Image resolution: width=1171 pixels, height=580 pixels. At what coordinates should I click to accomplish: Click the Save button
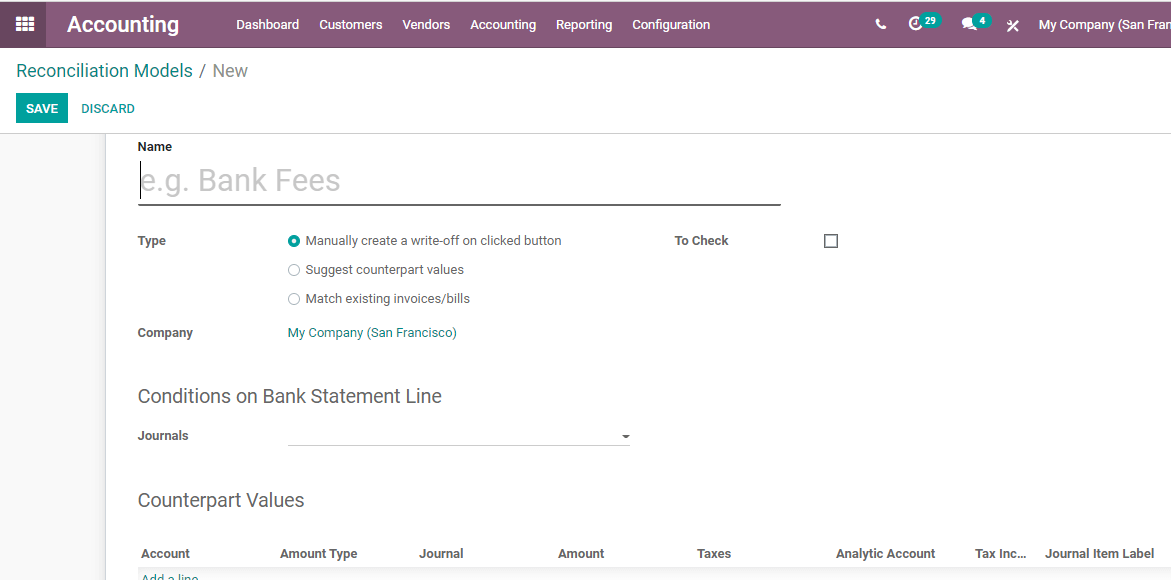(x=42, y=109)
